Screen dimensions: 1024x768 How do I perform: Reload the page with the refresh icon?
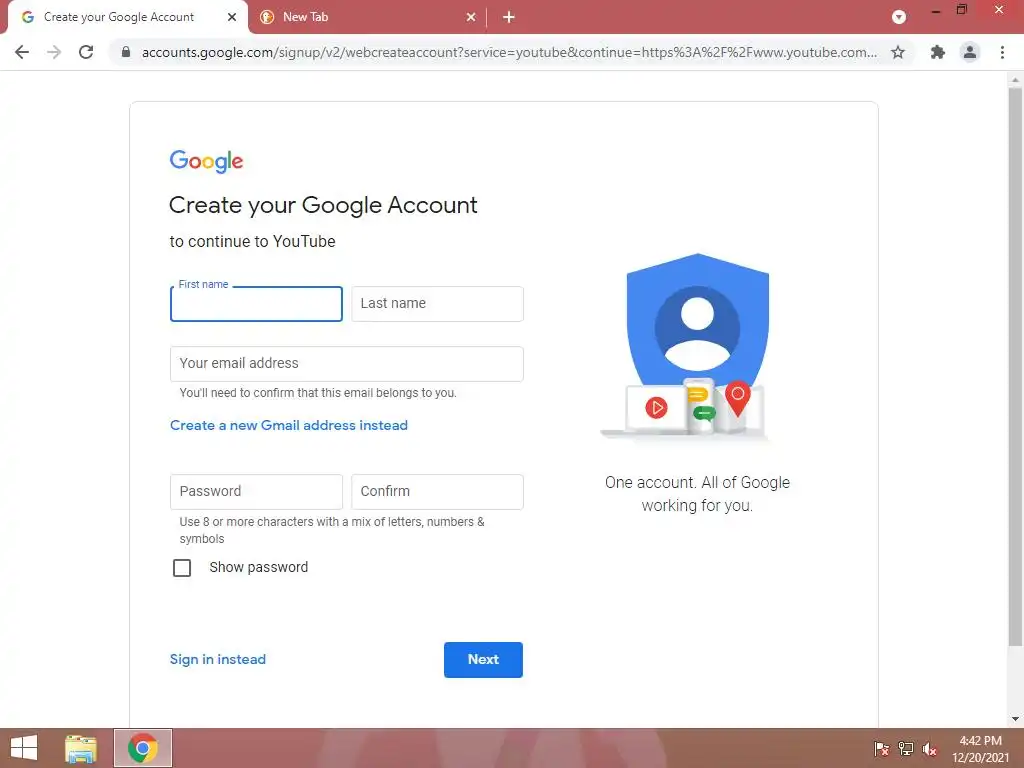[86, 52]
